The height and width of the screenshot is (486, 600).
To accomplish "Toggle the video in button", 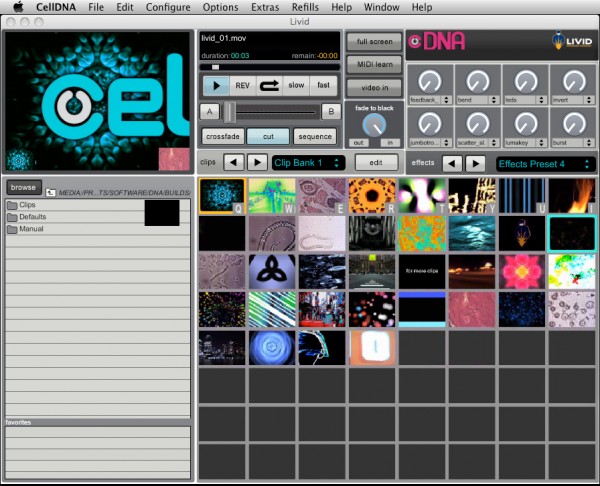I will pyautogui.click(x=374, y=88).
